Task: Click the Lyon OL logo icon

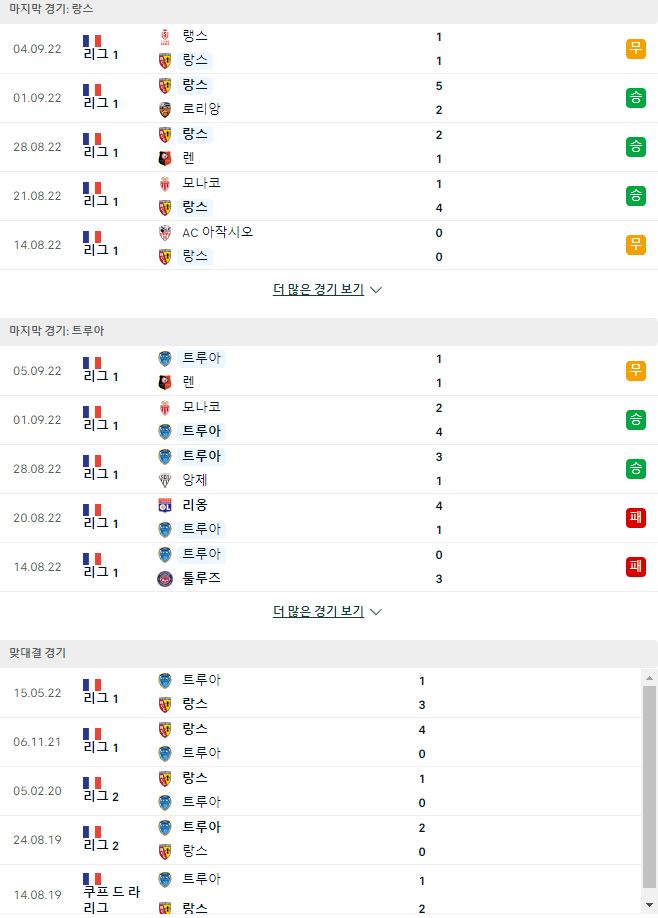Action: 165,505
